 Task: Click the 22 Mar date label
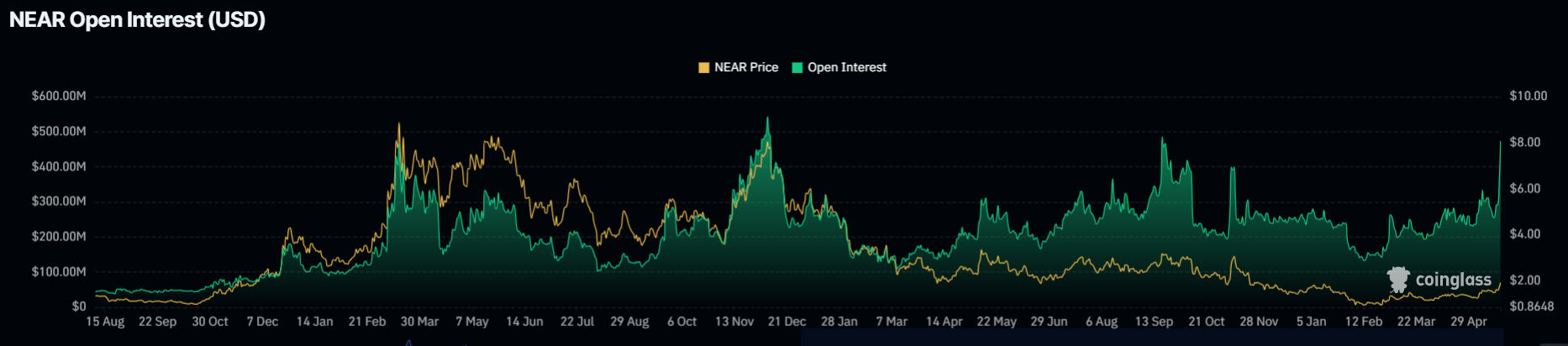coord(1416,322)
